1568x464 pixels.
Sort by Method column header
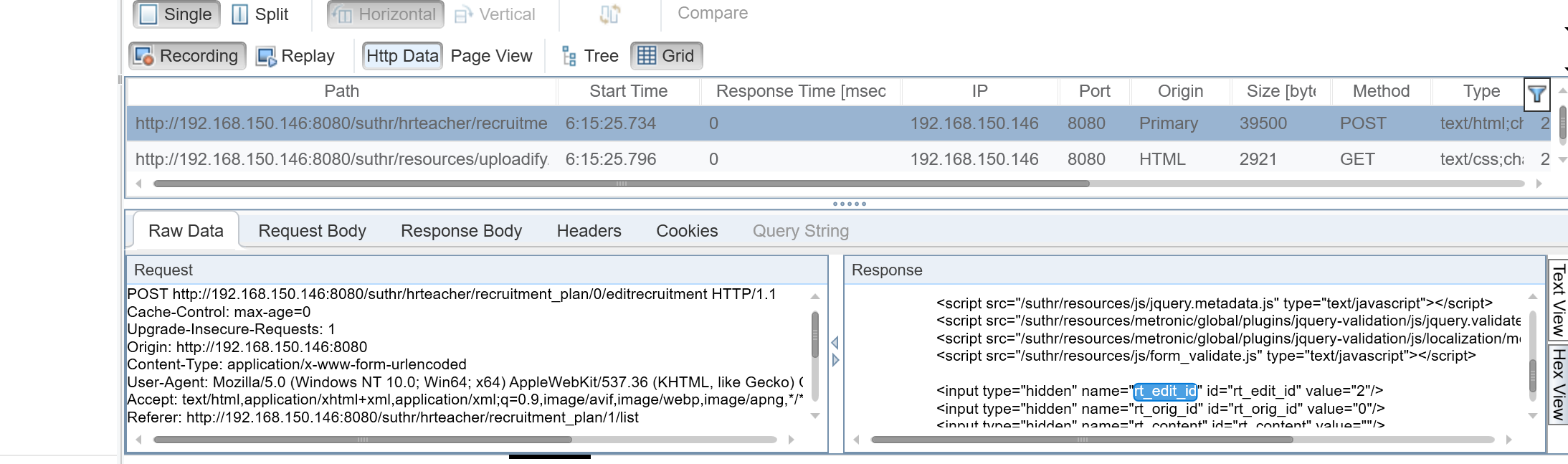pyautogui.click(x=1382, y=91)
